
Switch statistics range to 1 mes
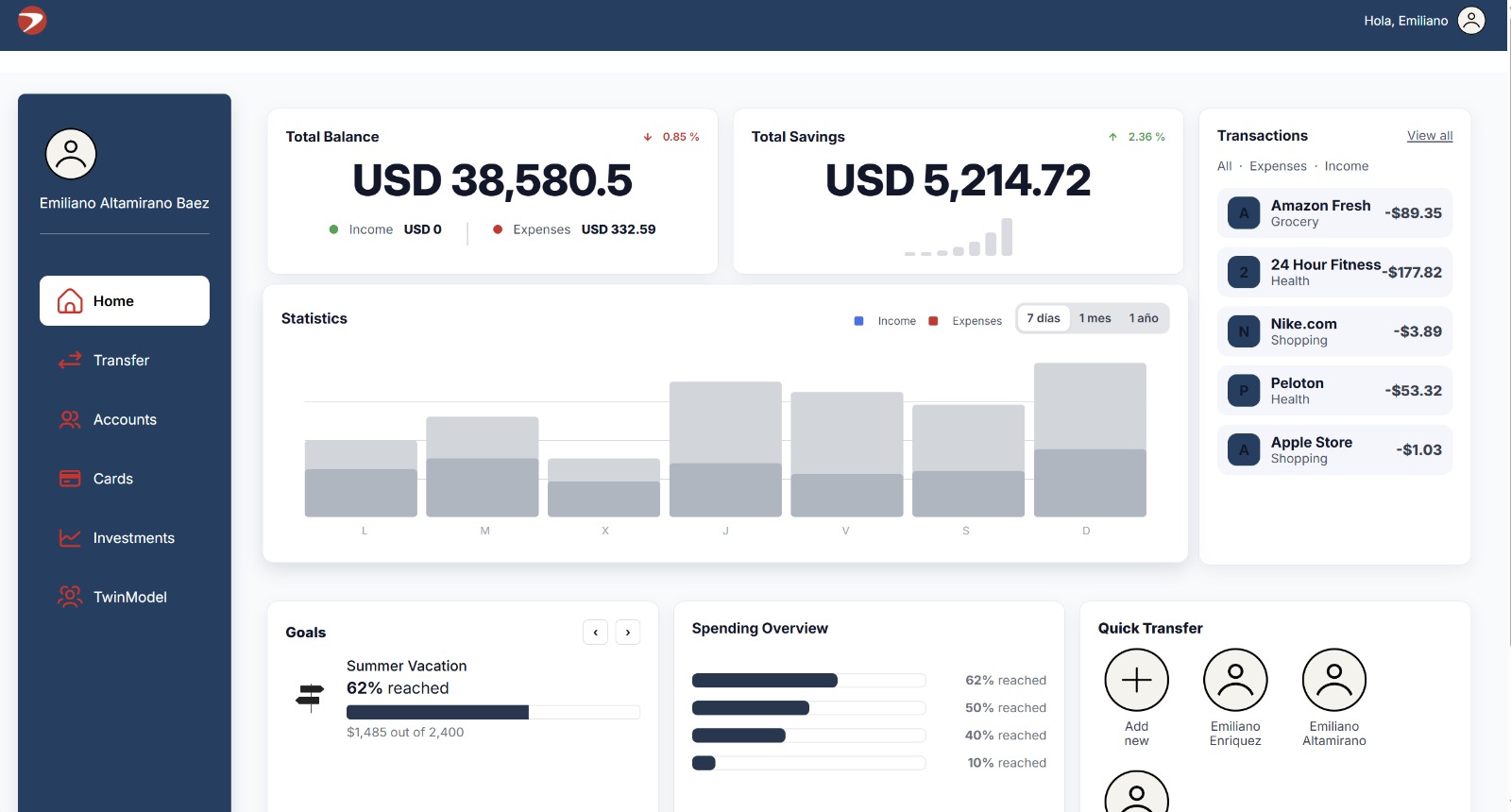[x=1095, y=318]
